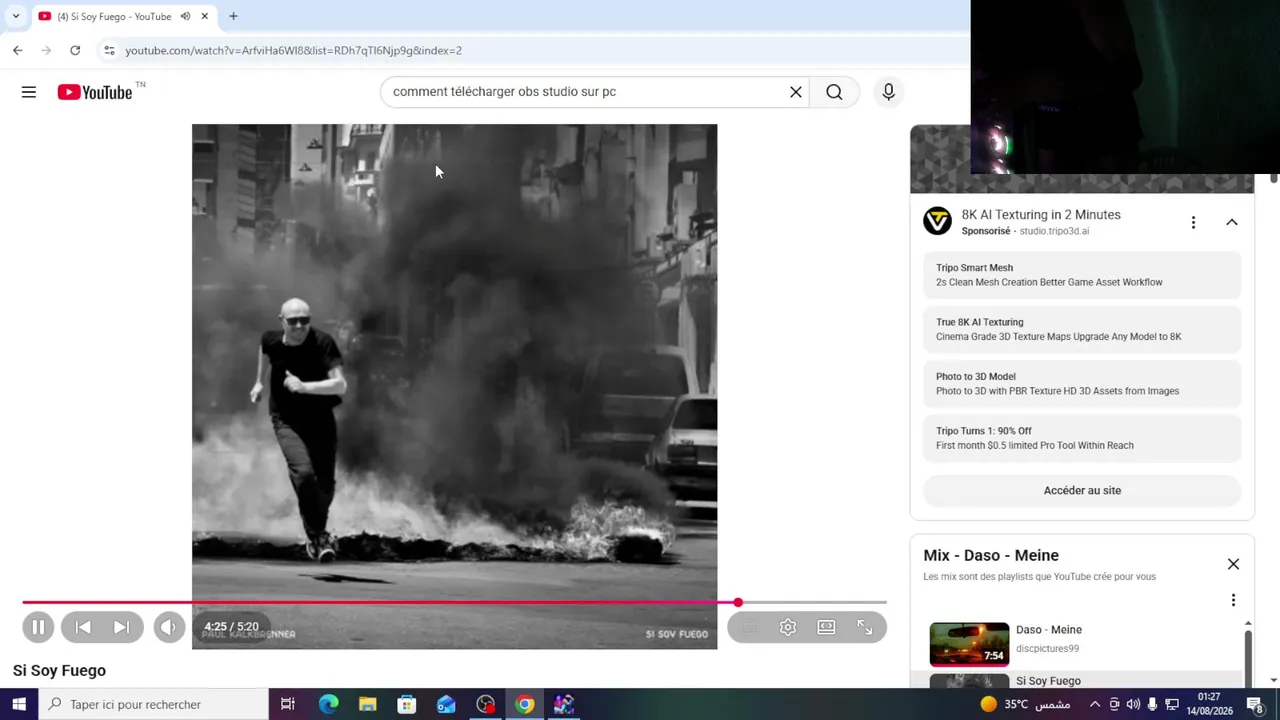Open the 8K AI Texturing ad title
Screen dimensions: 1280x720
[x=1041, y=215]
